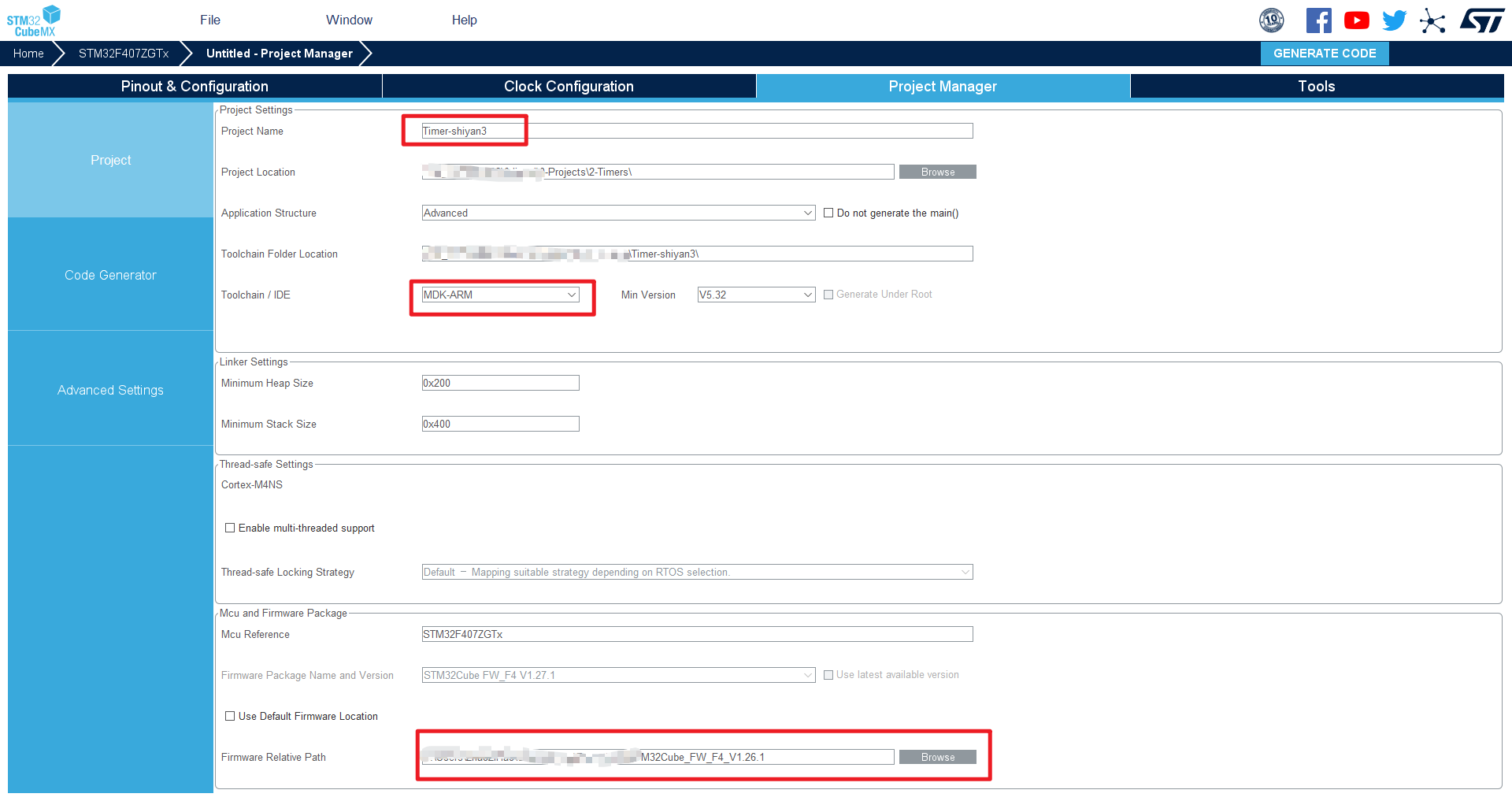Image resolution: width=1512 pixels, height=801 pixels.
Task: Click the ST community network icon
Action: point(1432,20)
